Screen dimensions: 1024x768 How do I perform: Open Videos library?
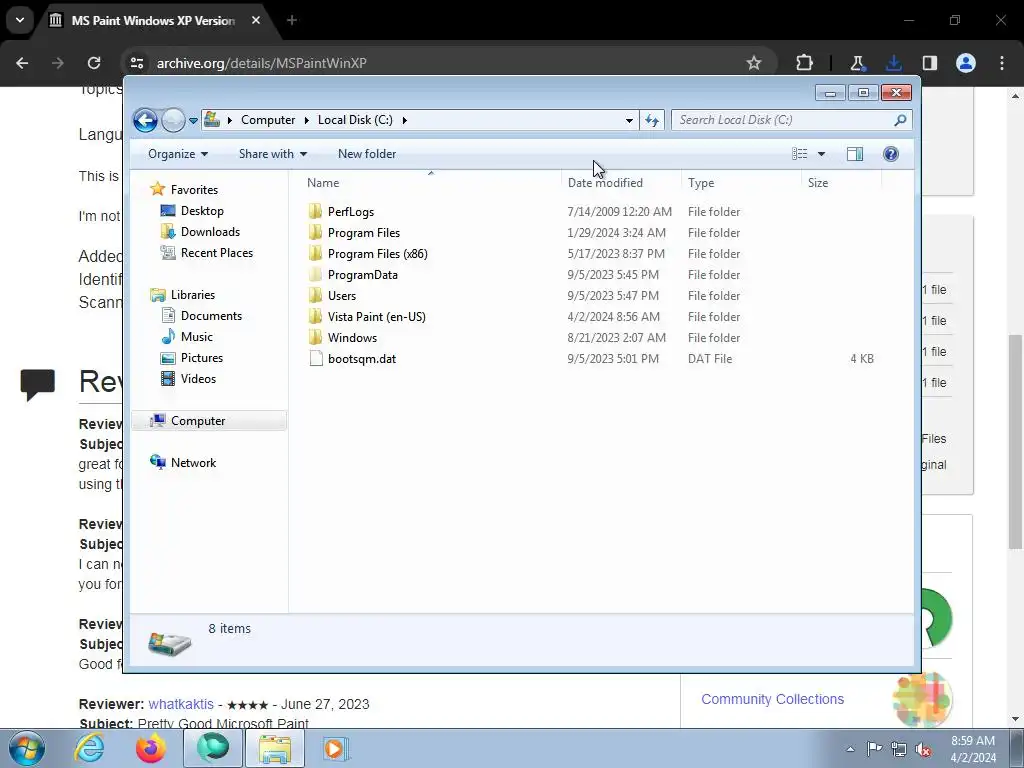tap(198, 379)
